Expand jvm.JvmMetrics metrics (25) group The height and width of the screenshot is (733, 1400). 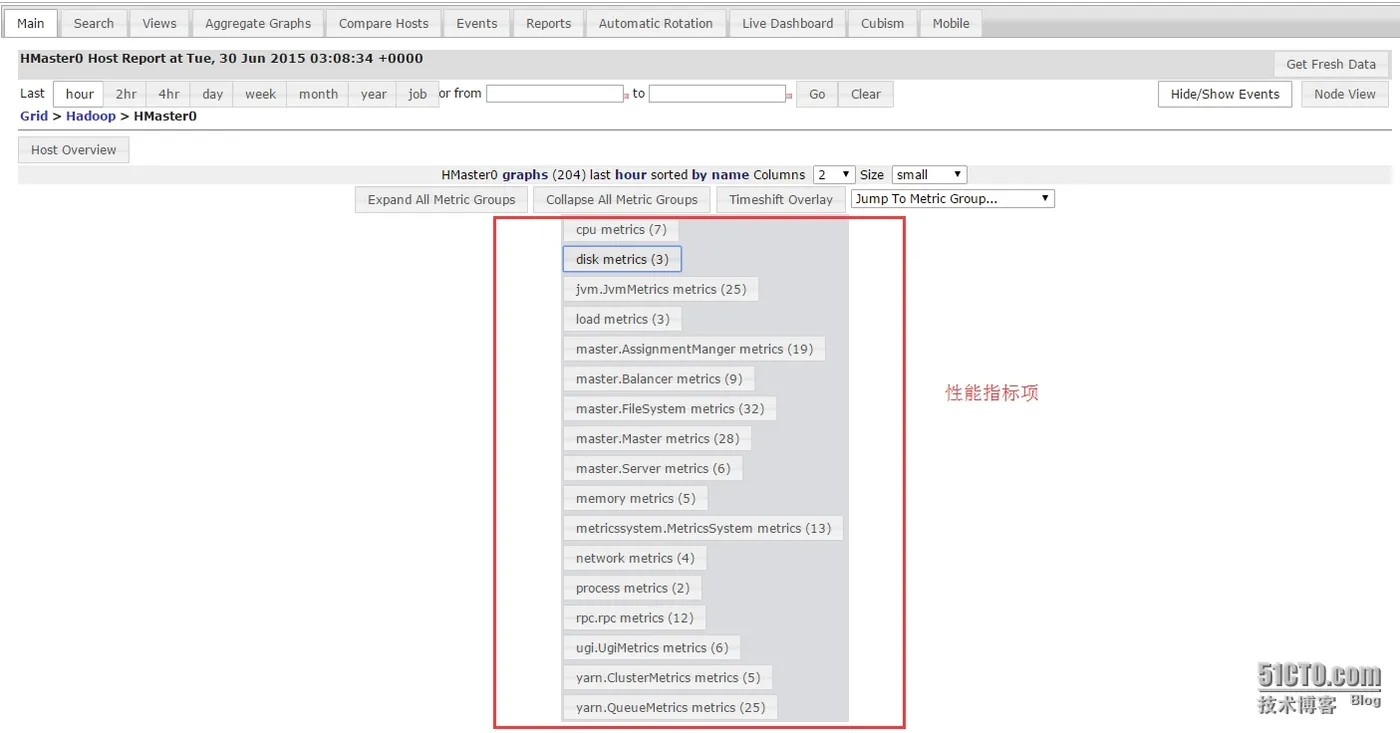661,289
